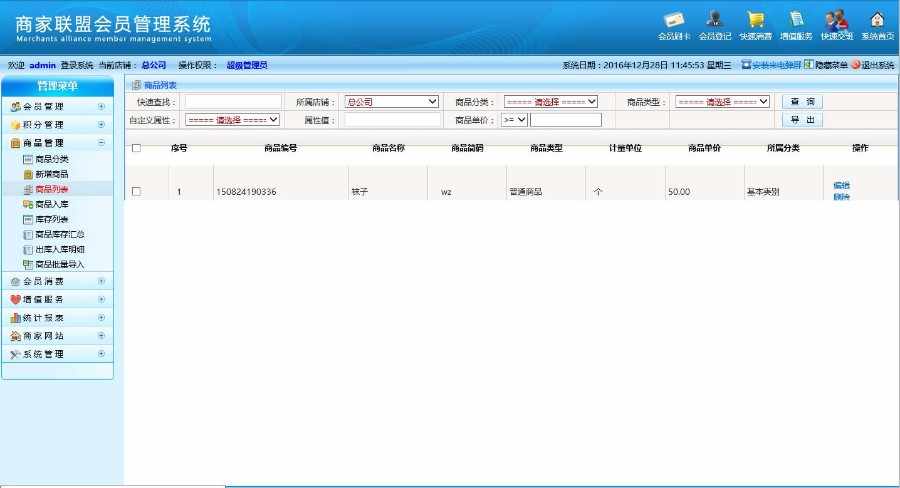Click the 隐藏菜单 hide menu icon
Image resolution: width=900 pixels, height=488 pixels.
[808, 64]
